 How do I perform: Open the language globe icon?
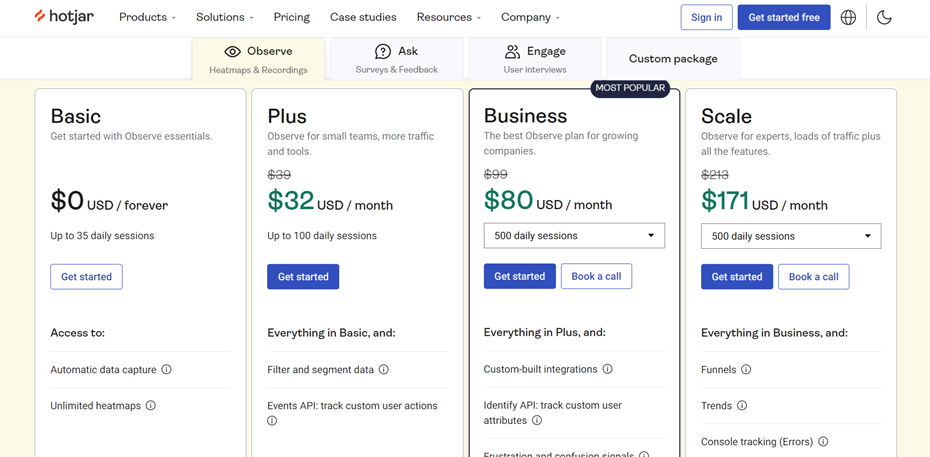pos(848,18)
